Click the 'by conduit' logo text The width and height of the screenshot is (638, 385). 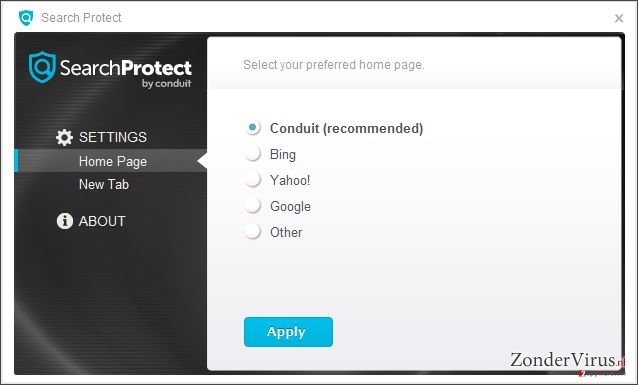166,83
